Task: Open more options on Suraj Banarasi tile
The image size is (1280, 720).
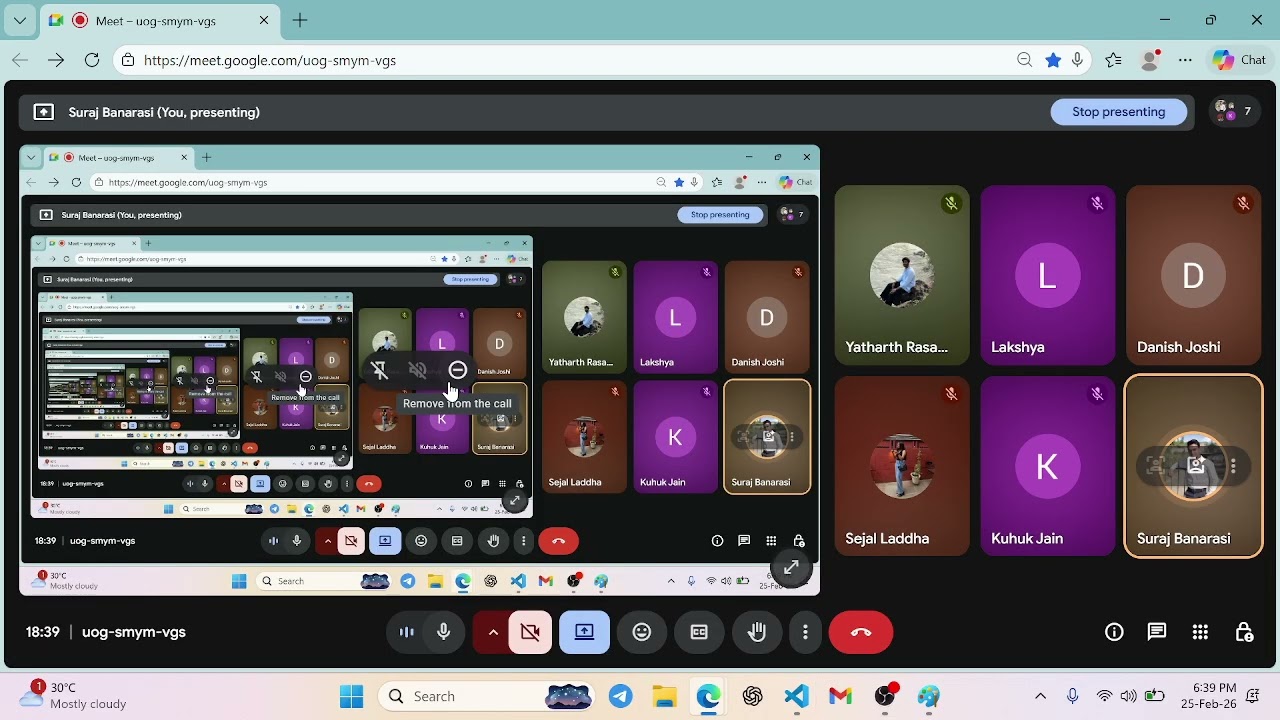Action: [x=1233, y=466]
